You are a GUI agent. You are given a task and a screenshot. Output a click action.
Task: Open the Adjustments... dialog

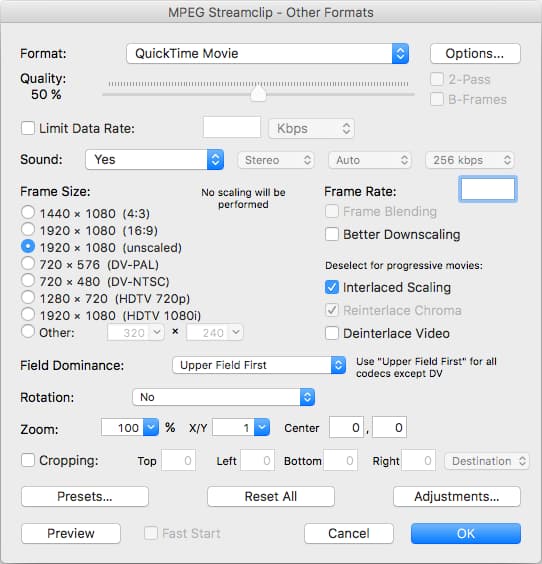coord(457,496)
